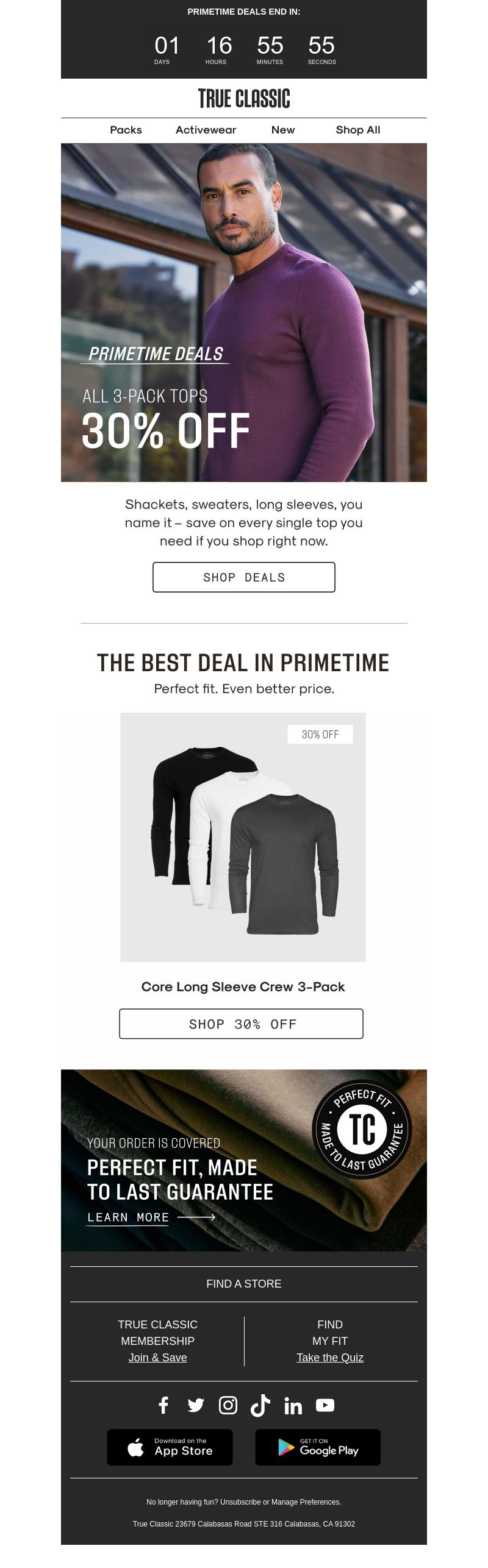Visit the Instagram icon link

pos(228,1405)
